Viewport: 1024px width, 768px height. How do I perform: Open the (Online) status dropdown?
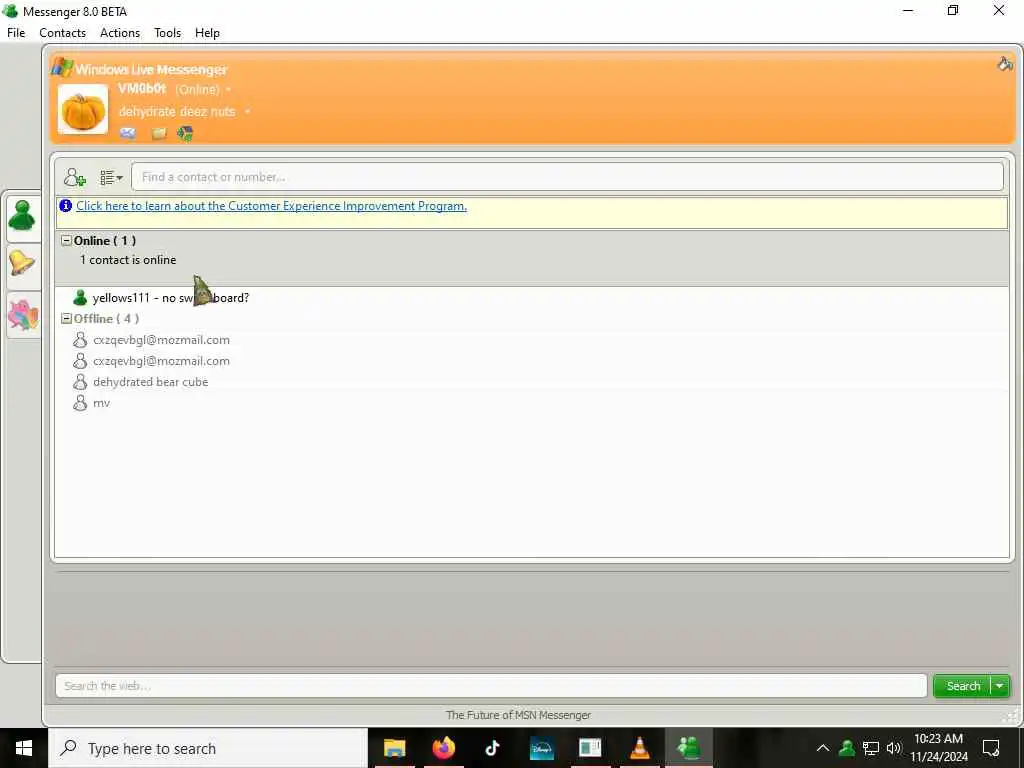tap(202, 89)
